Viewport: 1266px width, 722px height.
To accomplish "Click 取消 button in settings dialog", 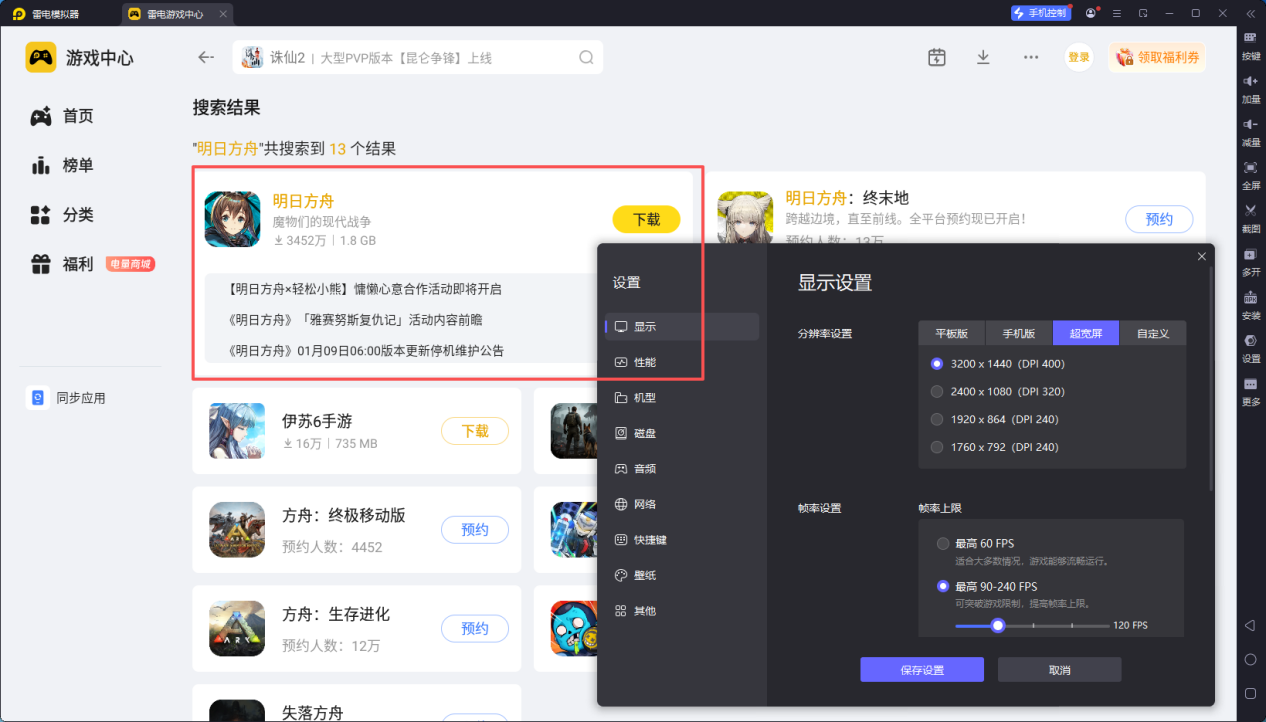I will click(1059, 670).
